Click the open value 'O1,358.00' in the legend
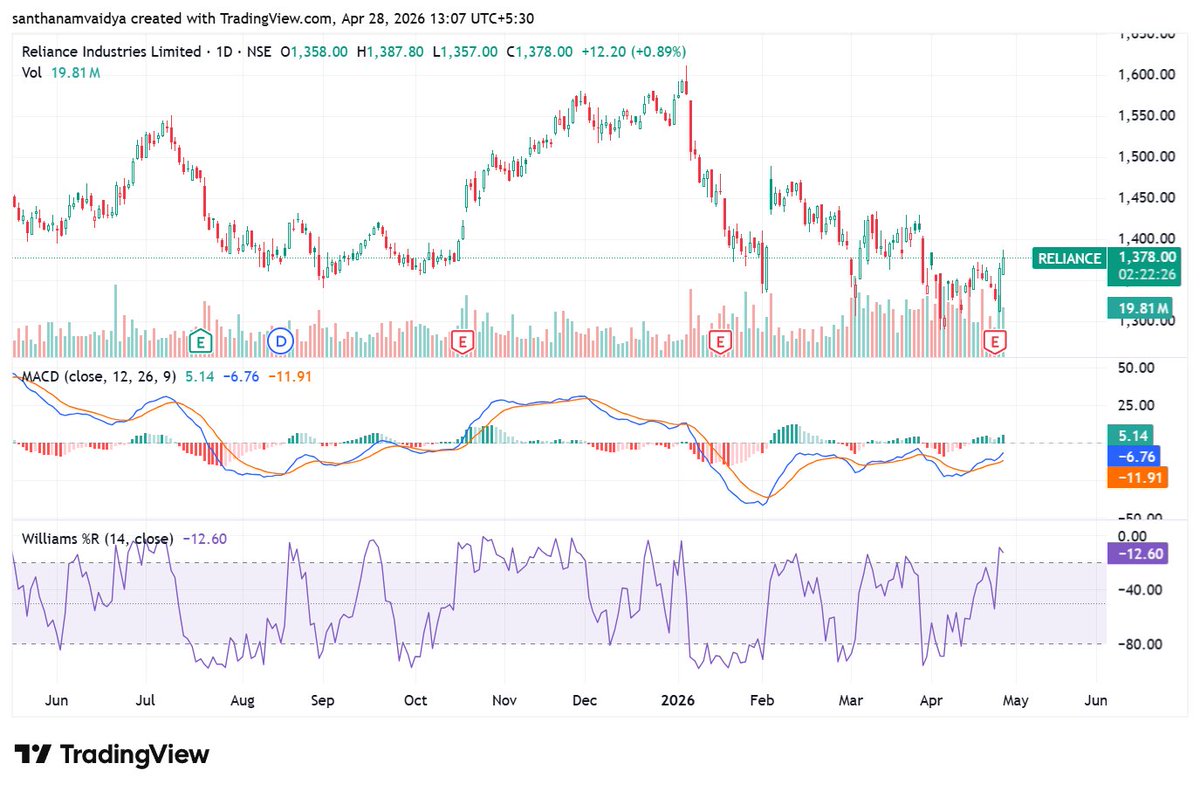Screen dimensions: 1200x791 pyautogui.click(x=314, y=52)
